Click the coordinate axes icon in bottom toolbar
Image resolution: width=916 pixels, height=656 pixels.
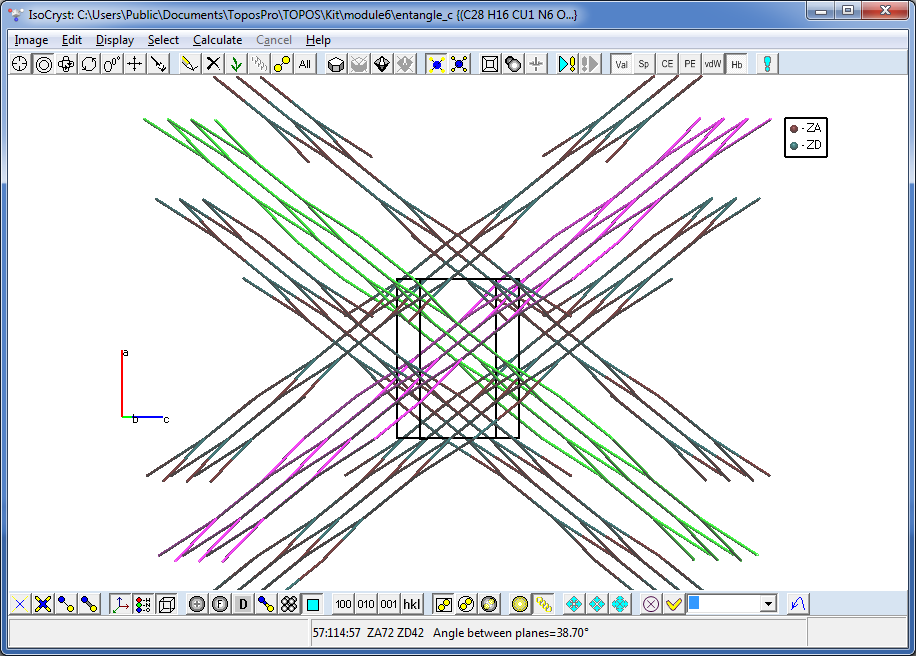[120, 604]
